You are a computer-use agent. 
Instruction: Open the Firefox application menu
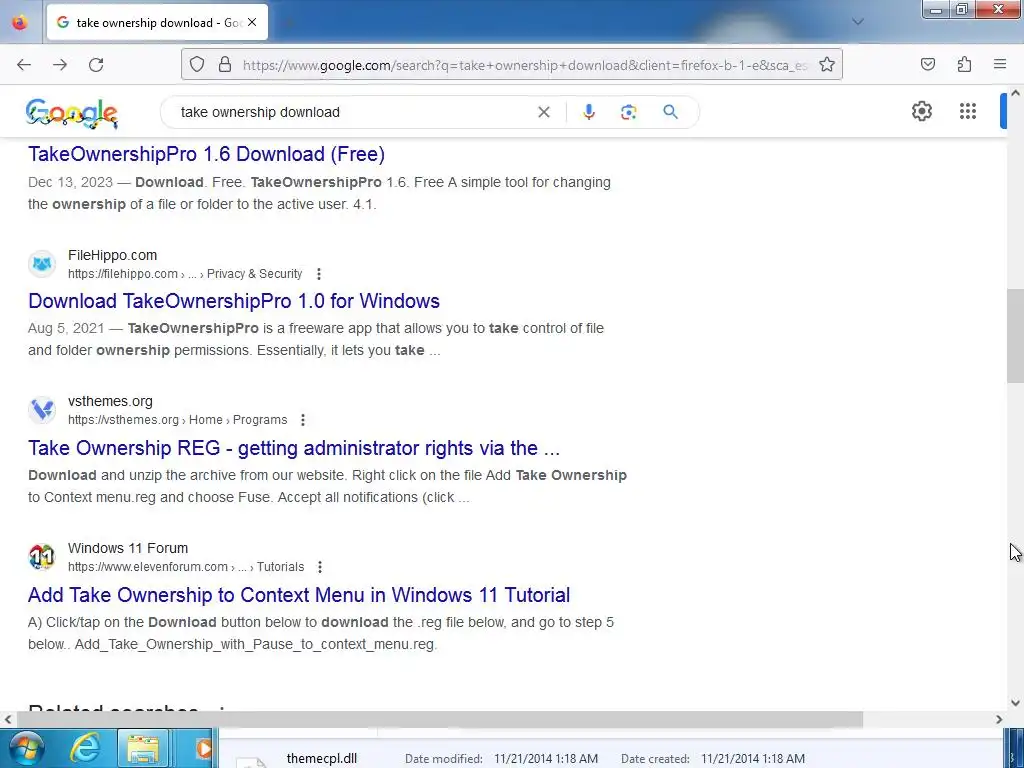click(x=1000, y=64)
